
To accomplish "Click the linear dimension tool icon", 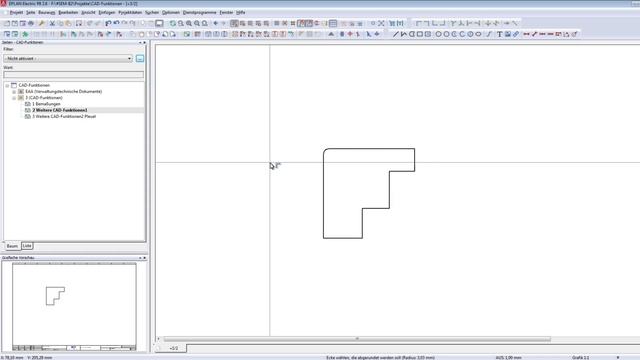I will [526, 34].
